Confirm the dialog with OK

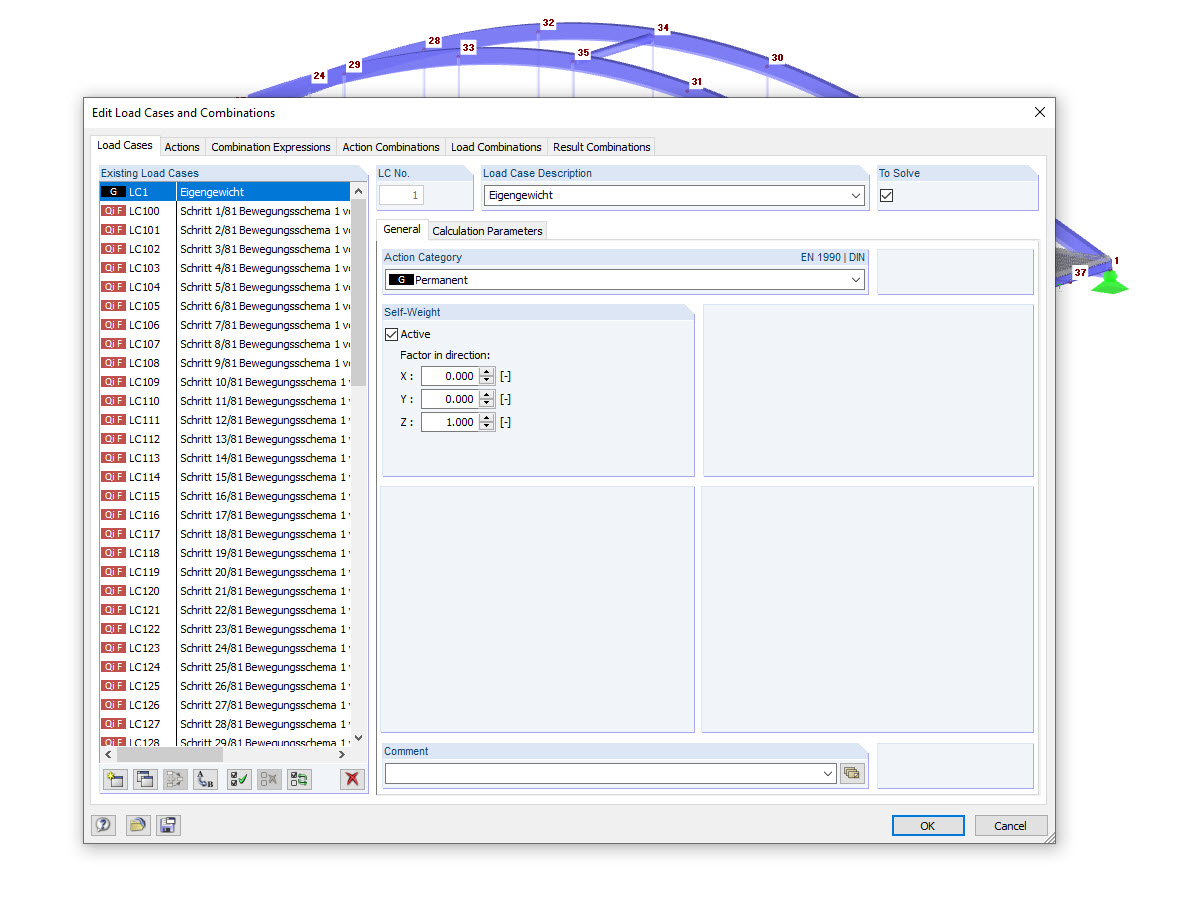click(927, 825)
